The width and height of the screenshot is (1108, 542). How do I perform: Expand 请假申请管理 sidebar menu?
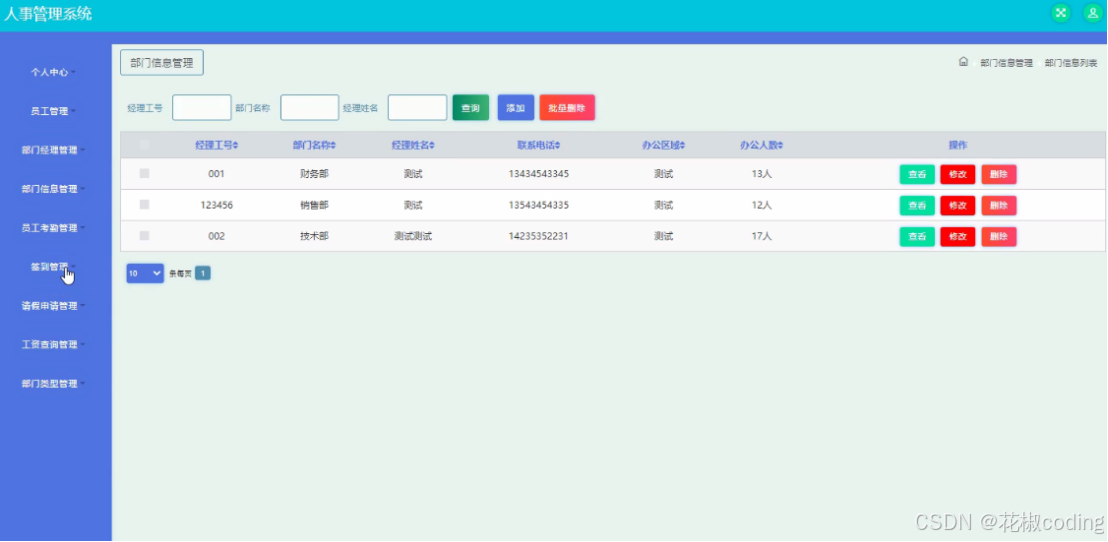(x=53, y=306)
